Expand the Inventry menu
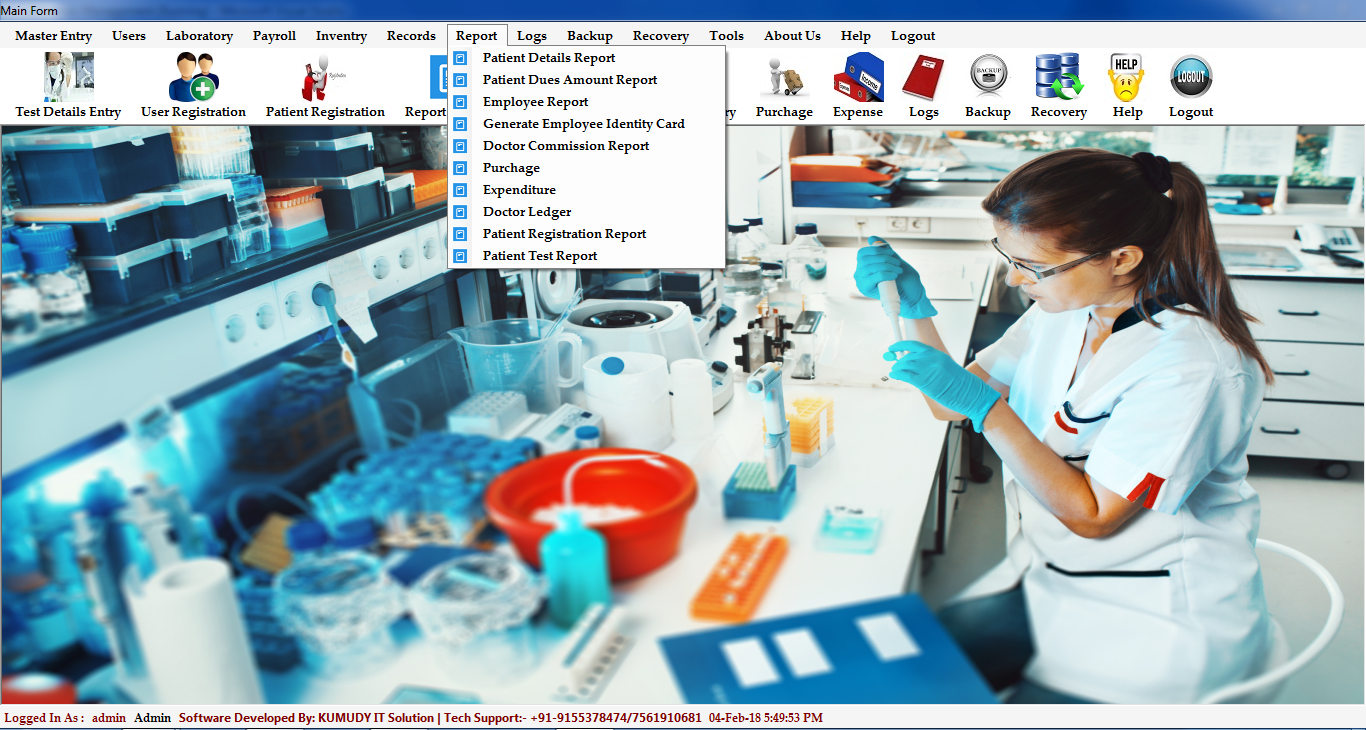Screen dimensions: 1366x730 (x=341, y=36)
